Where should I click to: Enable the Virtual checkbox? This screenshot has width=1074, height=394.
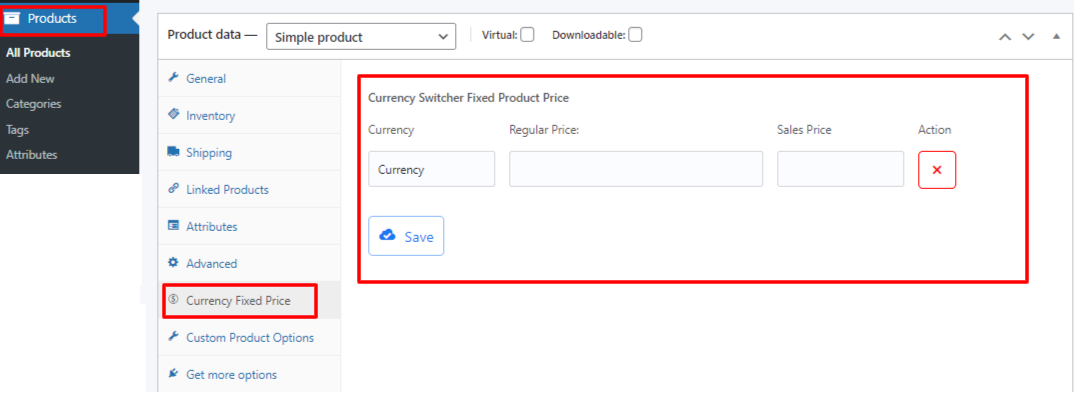[527, 34]
